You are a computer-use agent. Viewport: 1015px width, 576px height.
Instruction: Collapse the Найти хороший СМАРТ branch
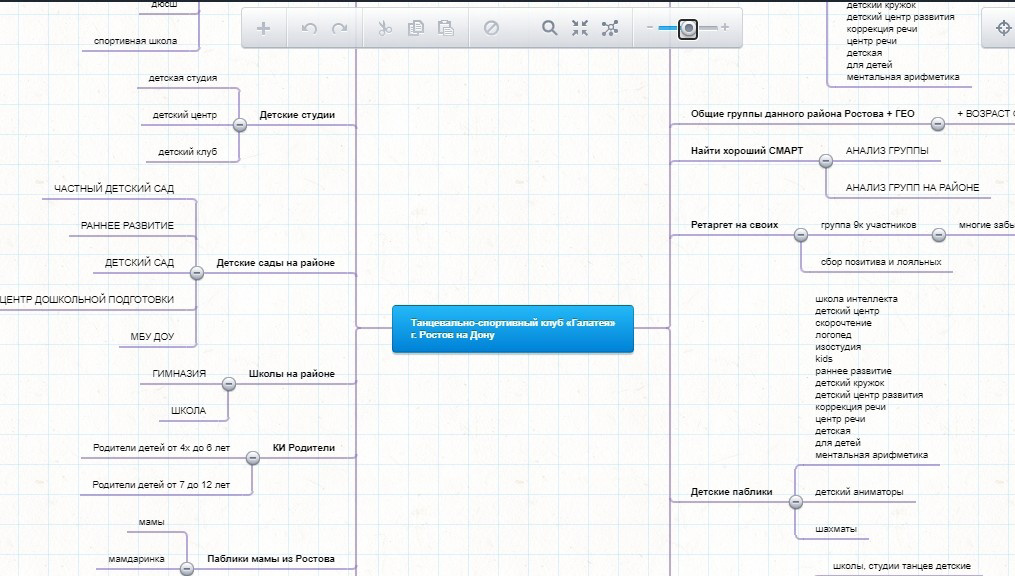[825, 161]
